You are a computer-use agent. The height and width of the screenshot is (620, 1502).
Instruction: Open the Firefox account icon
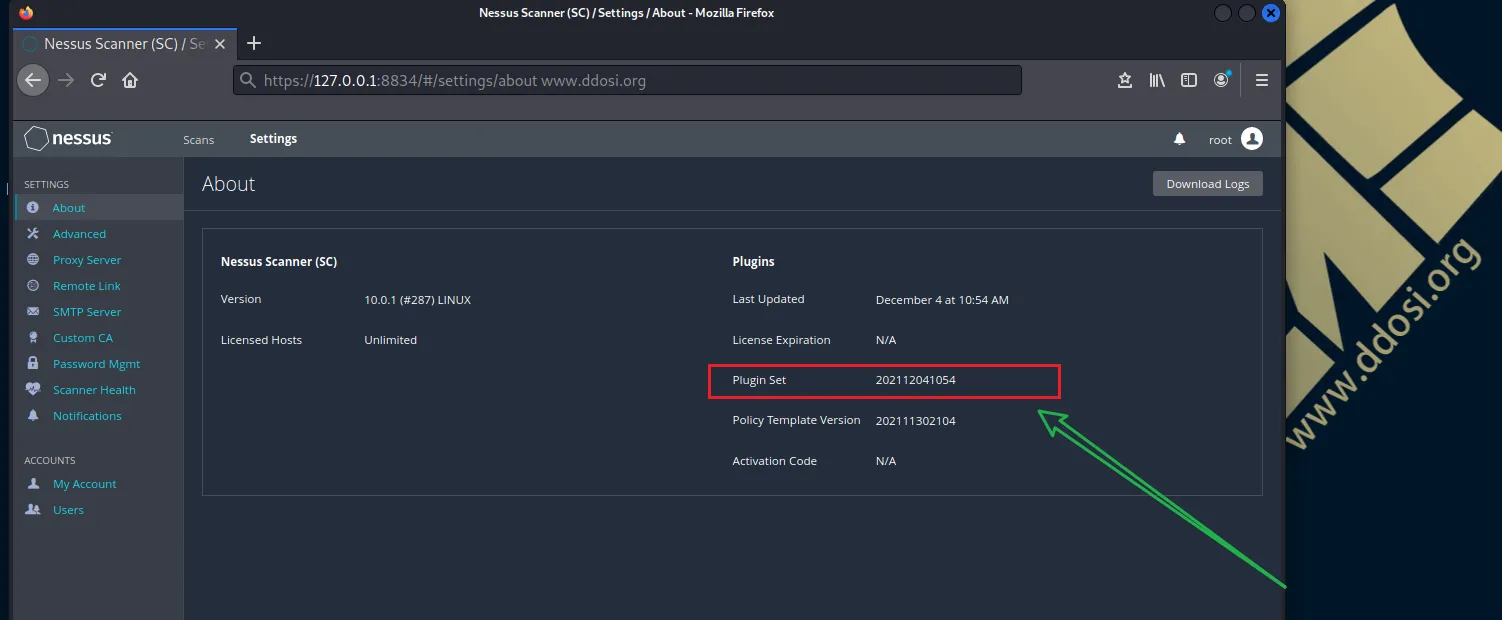pyautogui.click(x=1221, y=80)
